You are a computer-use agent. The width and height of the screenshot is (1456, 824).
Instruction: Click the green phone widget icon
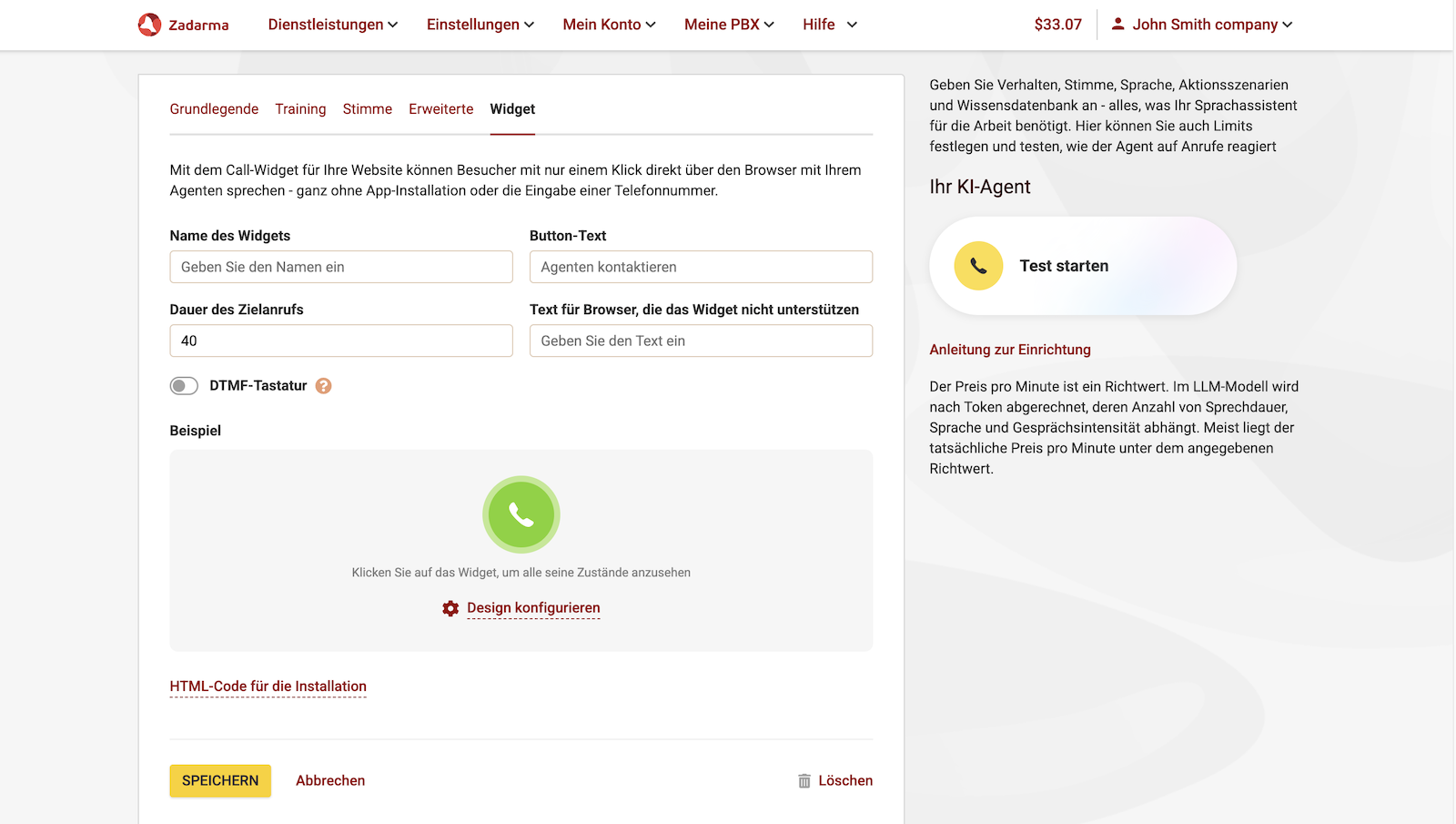(521, 514)
